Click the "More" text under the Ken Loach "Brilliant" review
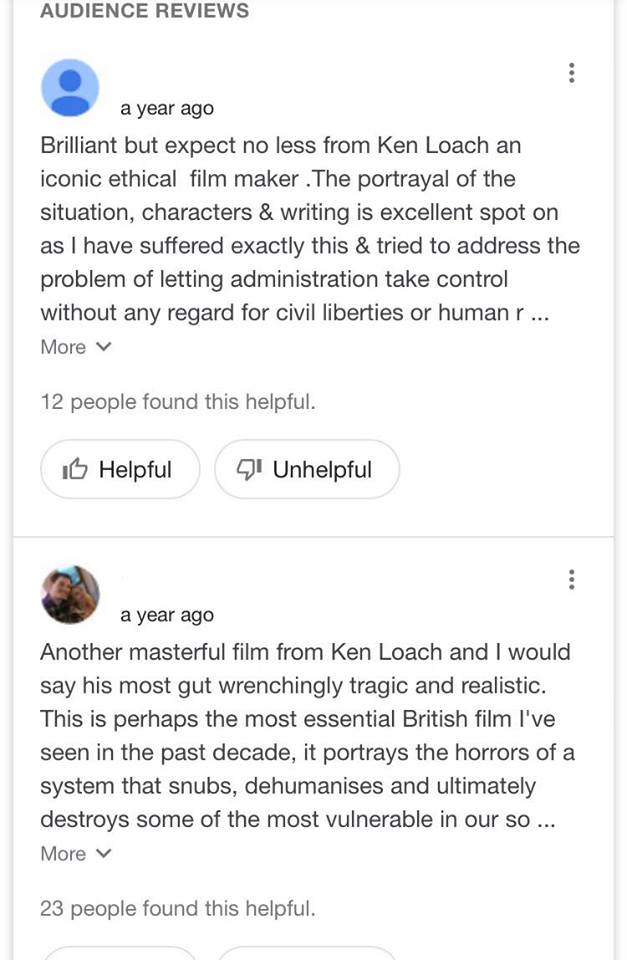Screen dimensions: 627x960 (63, 347)
